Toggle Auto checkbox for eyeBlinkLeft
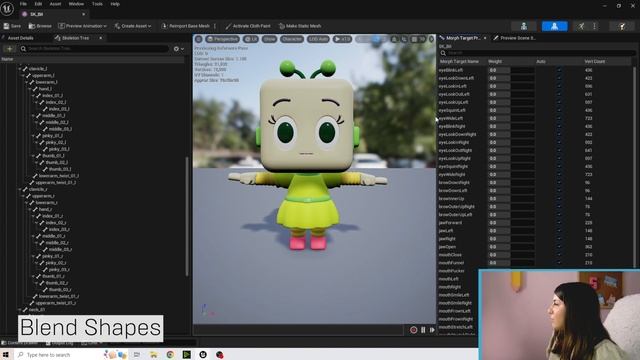Screen dimensions: 640x360 click(x=559, y=70)
